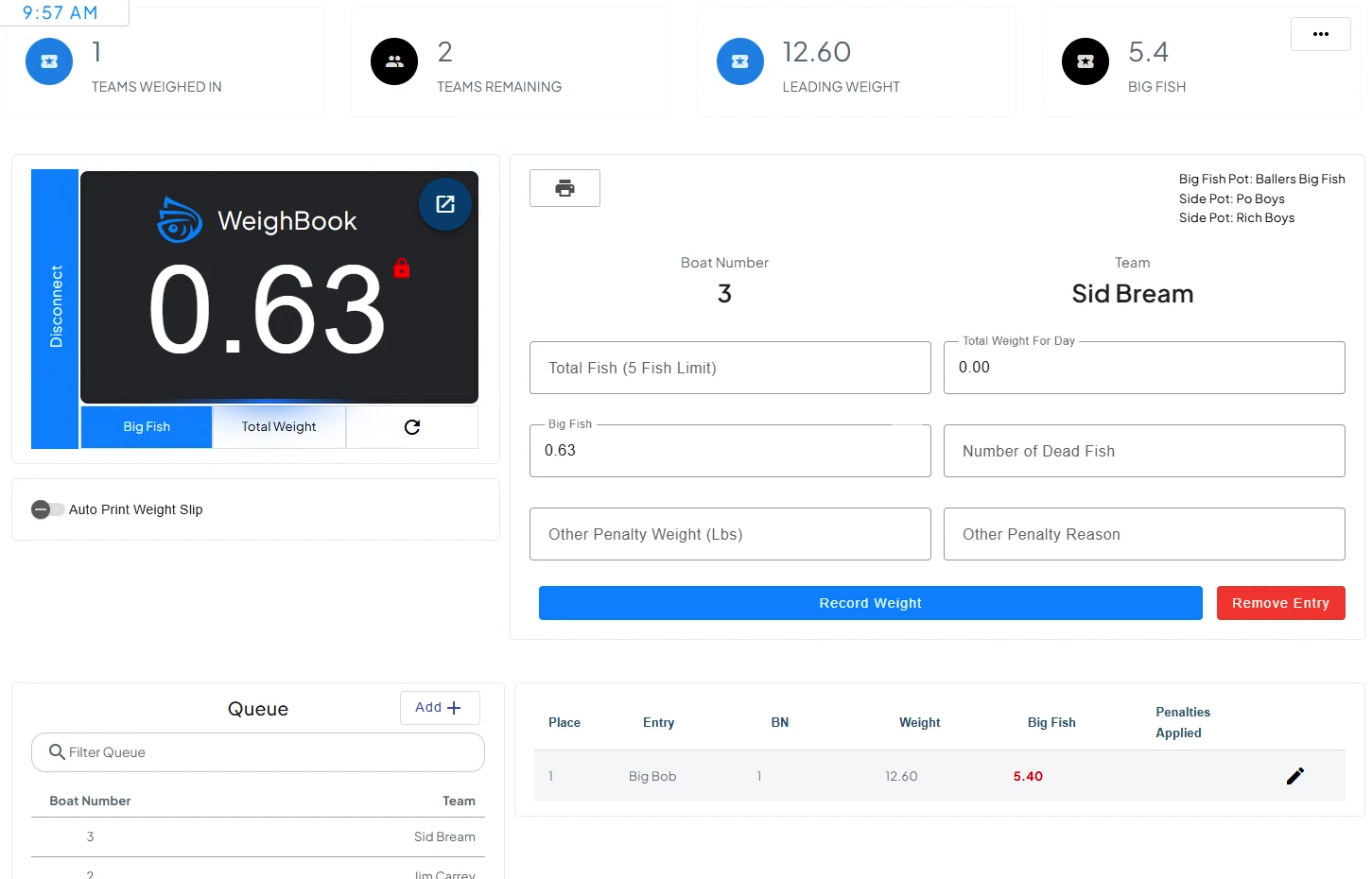The height and width of the screenshot is (879, 1372).
Task: Click the Teams Weighed In ticket icon
Action: pos(49,61)
